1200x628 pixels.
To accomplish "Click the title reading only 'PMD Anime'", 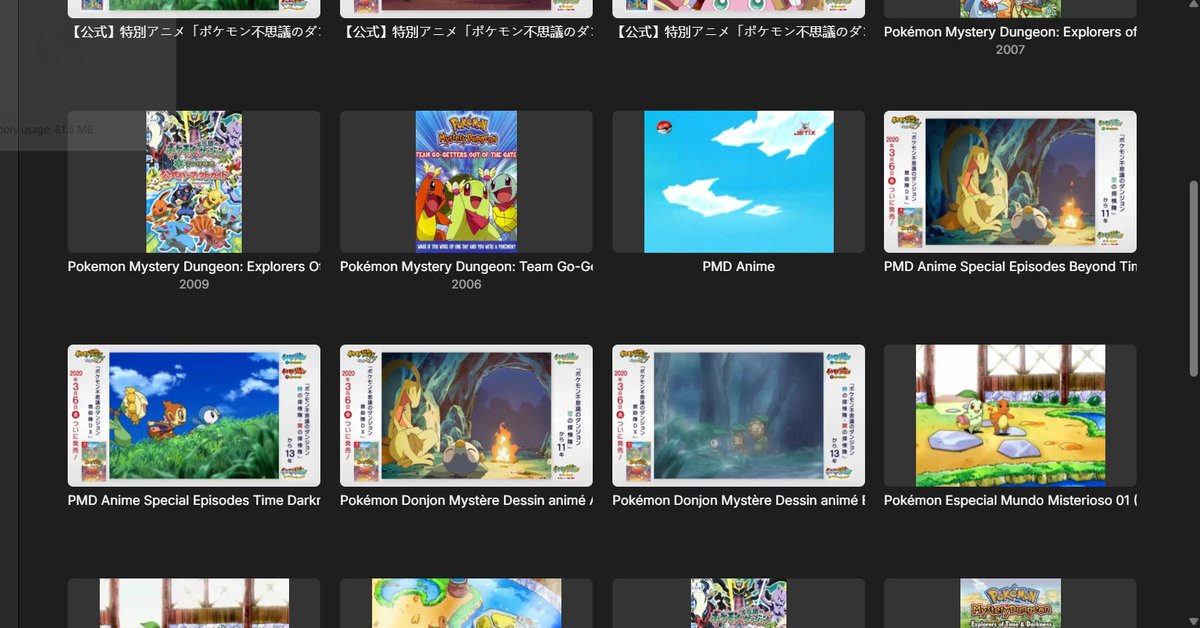I will [x=738, y=267].
